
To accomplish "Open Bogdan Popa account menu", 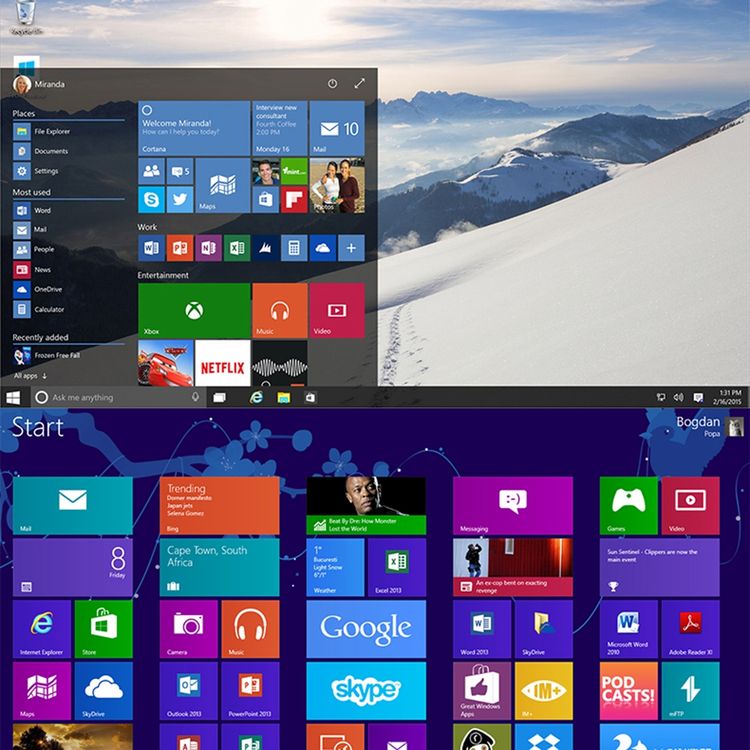I will pos(710,426).
